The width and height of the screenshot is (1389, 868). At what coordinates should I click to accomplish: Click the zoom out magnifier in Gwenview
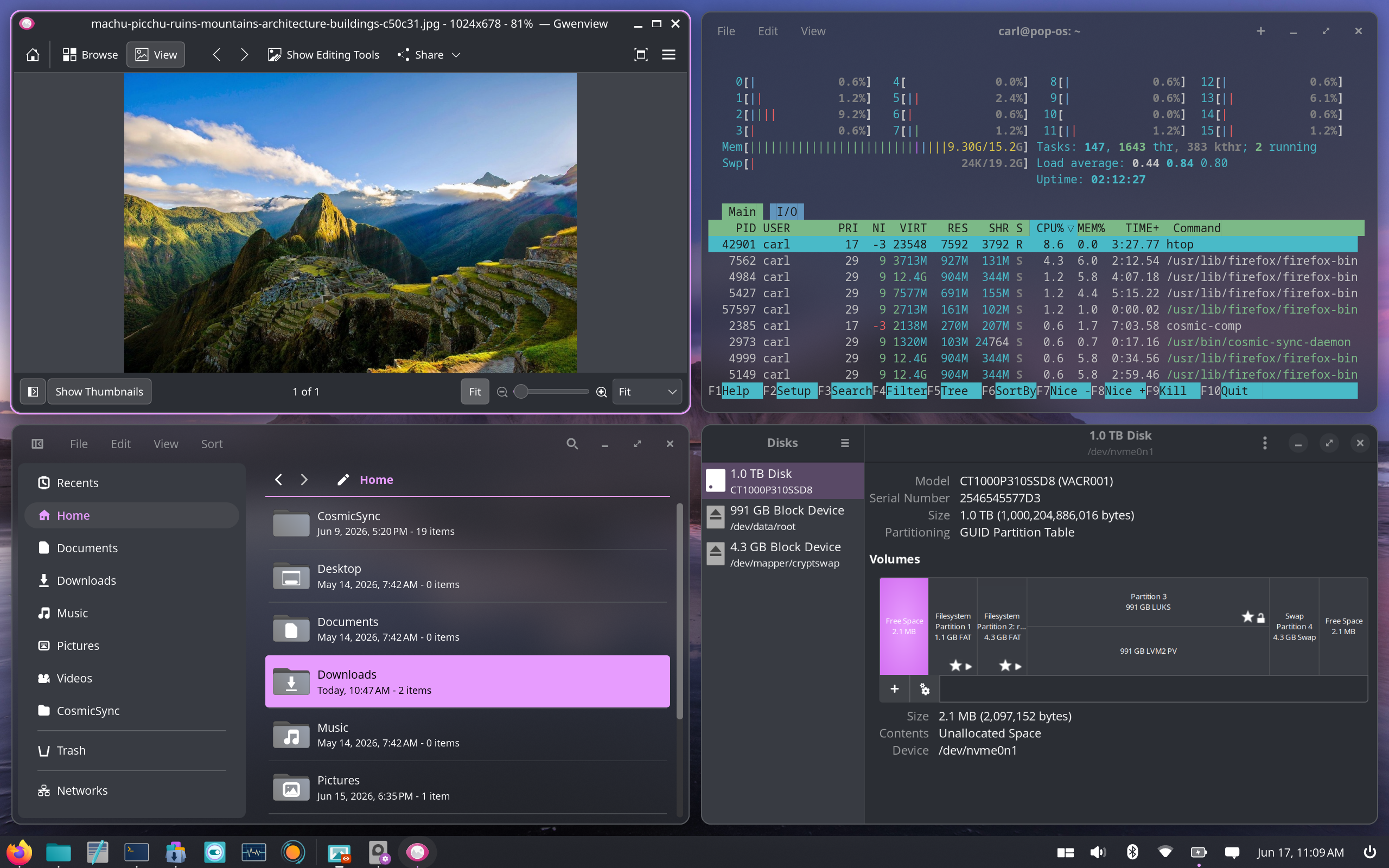tap(502, 392)
